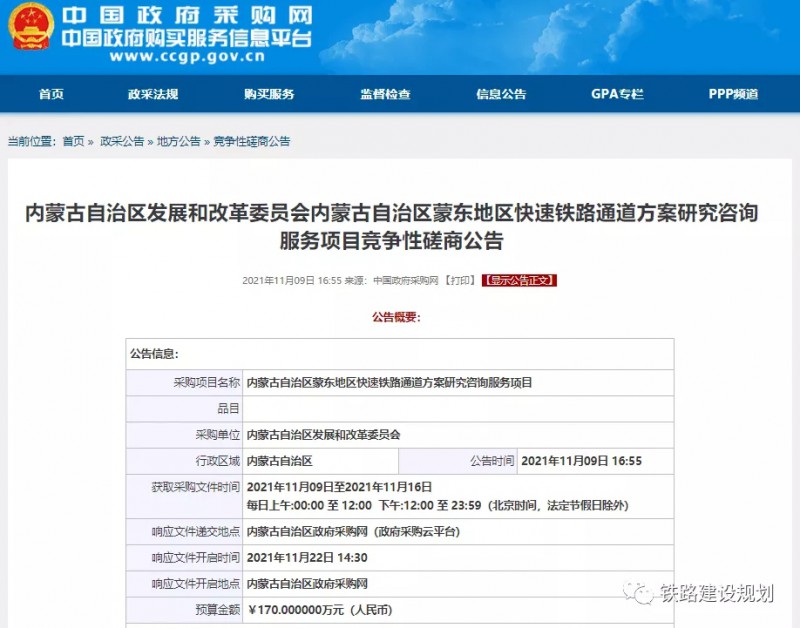Select submission place 内蒙古自治区政府采购网（政府采购云平台）
This screenshot has height=628, width=800.
click(x=353, y=532)
